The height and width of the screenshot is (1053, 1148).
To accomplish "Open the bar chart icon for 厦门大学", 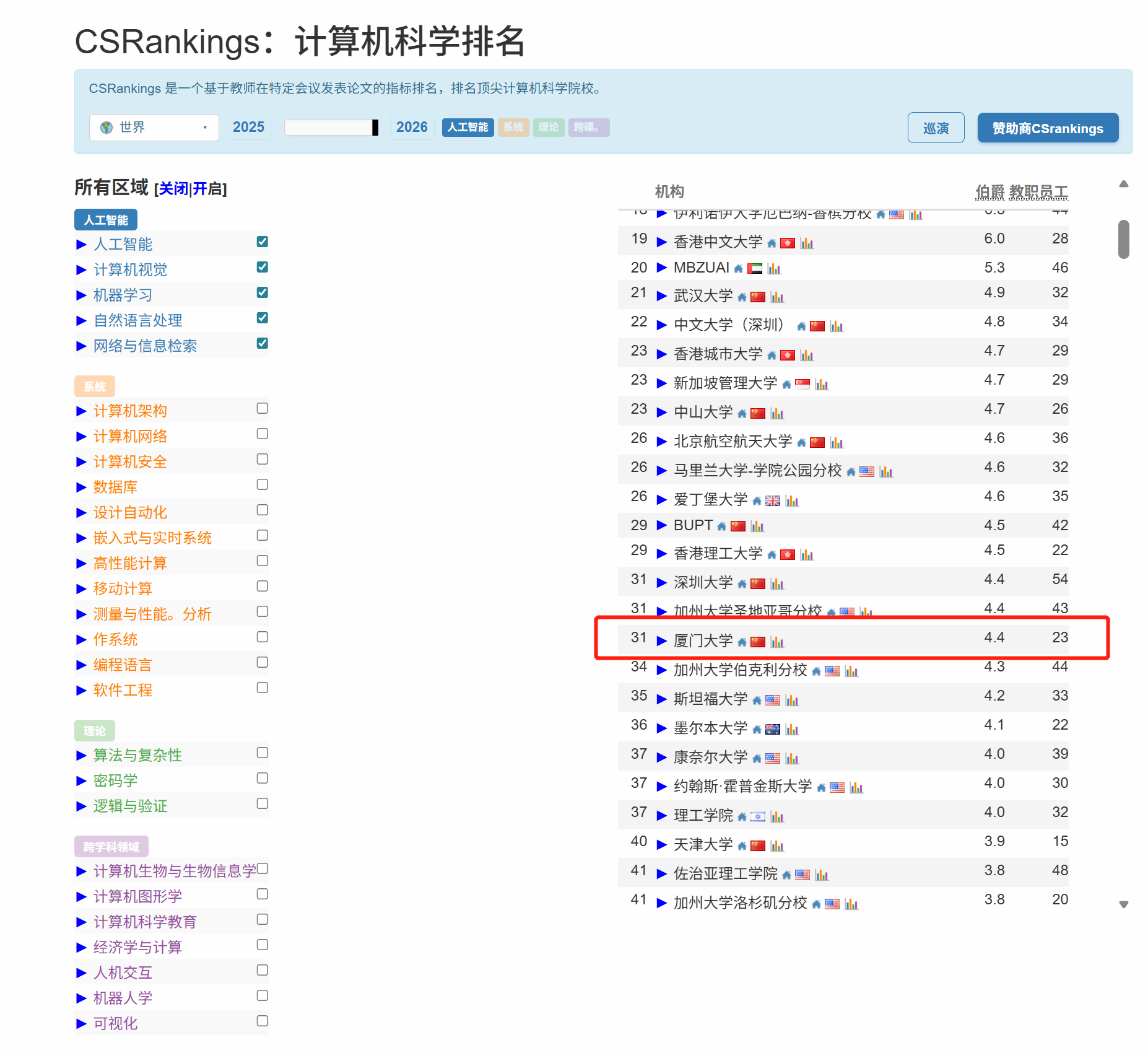I will click(777, 642).
